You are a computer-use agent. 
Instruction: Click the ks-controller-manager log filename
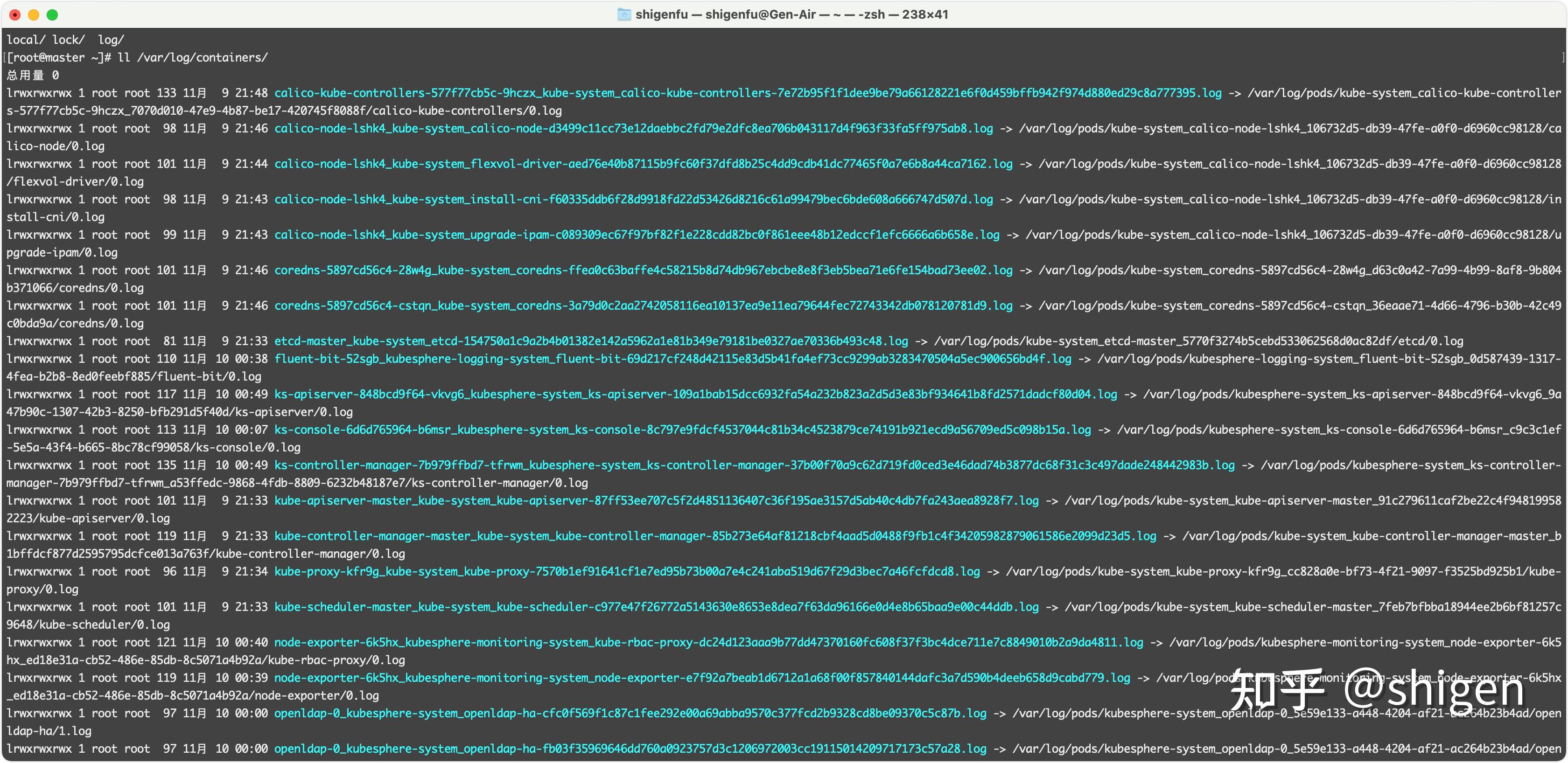[x=754, y=465]
